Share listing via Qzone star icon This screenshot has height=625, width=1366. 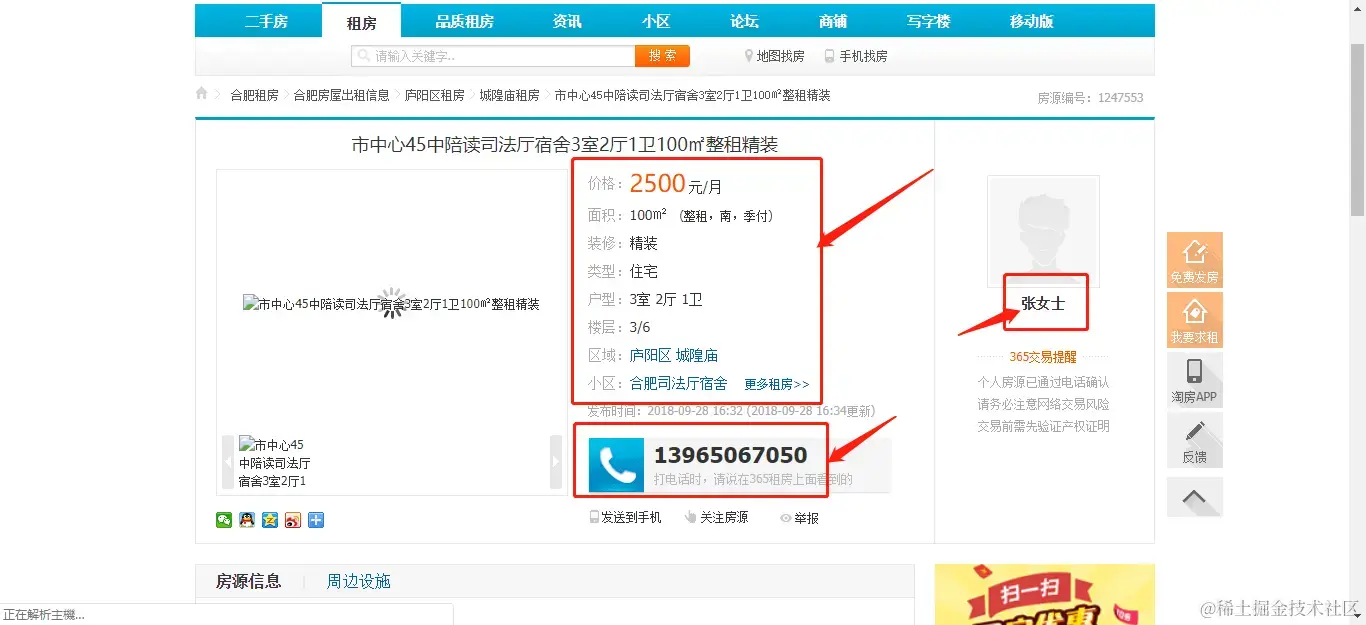[x=270, y=520]
